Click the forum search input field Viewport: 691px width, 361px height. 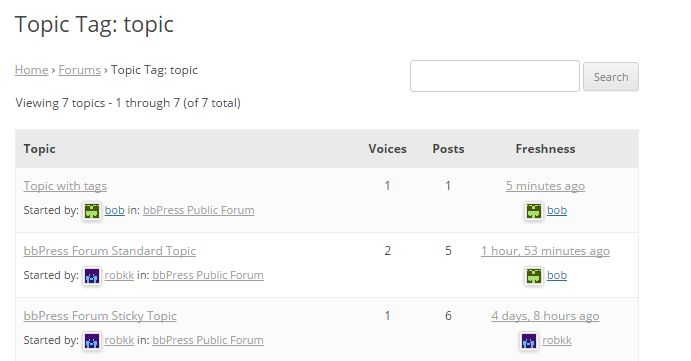pyautogui.click(x=494, y=76)
